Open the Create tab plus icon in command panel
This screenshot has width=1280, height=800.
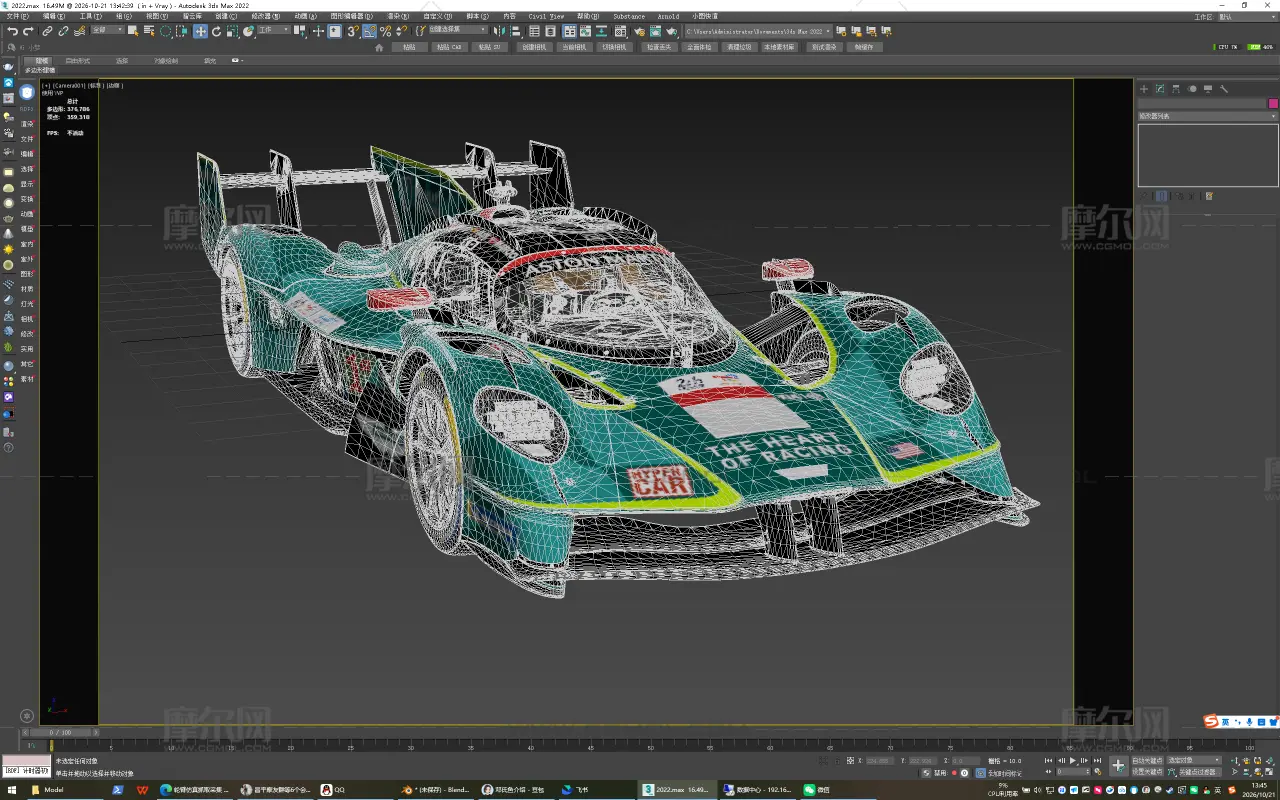[1145, 89]
